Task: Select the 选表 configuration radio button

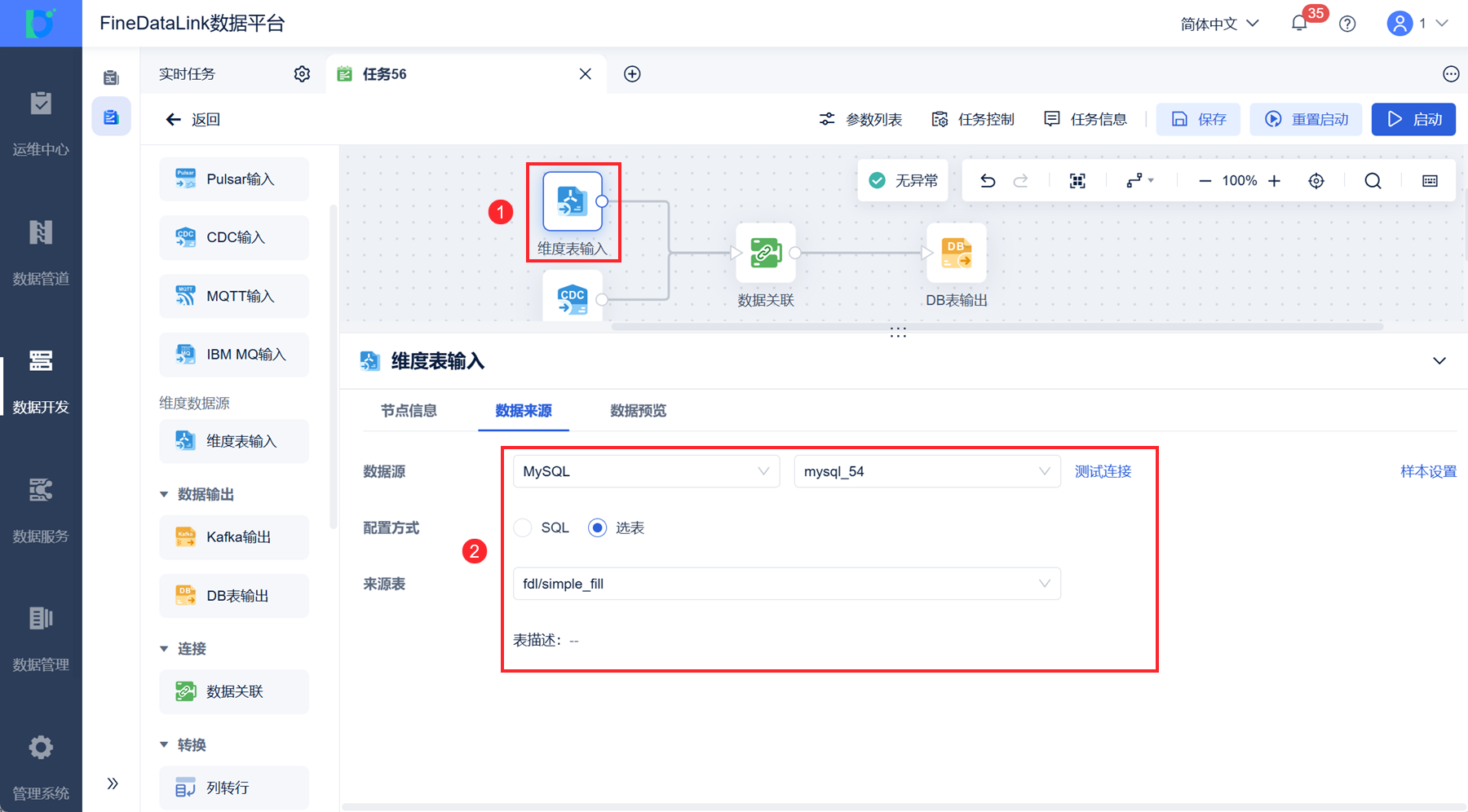Action: (598, 528)
